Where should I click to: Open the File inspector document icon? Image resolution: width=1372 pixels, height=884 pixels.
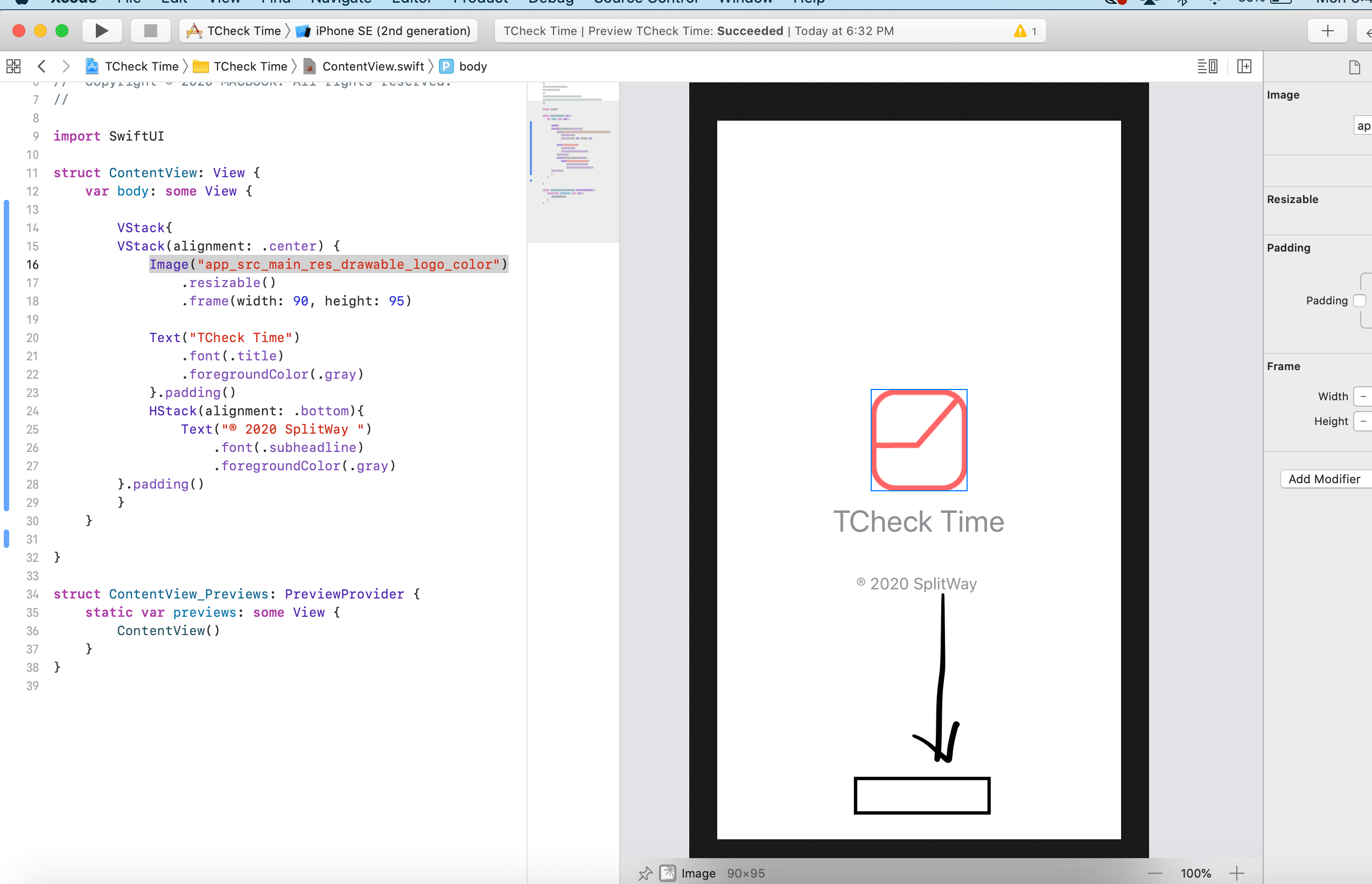(1354, 67)
